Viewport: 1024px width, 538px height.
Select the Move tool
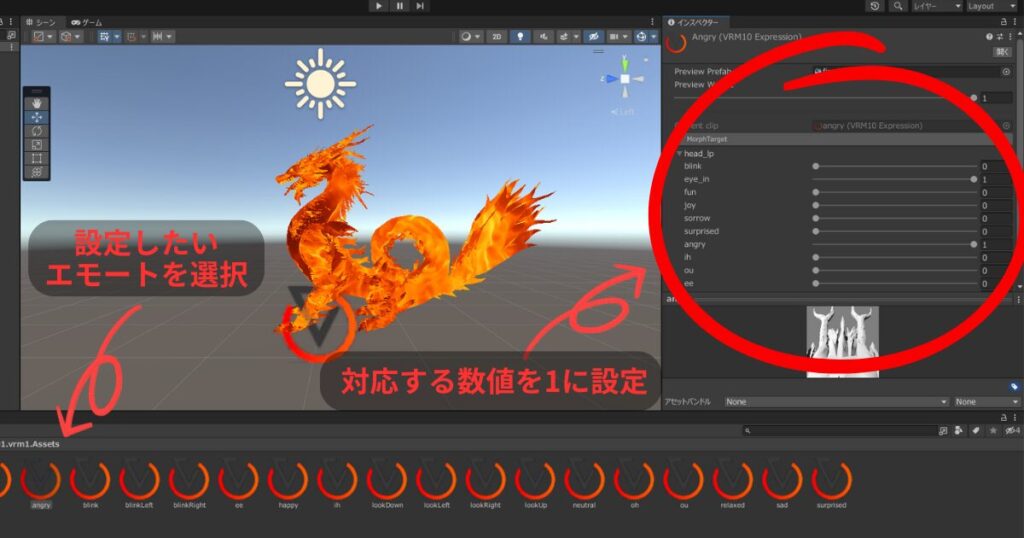[37, 117]
